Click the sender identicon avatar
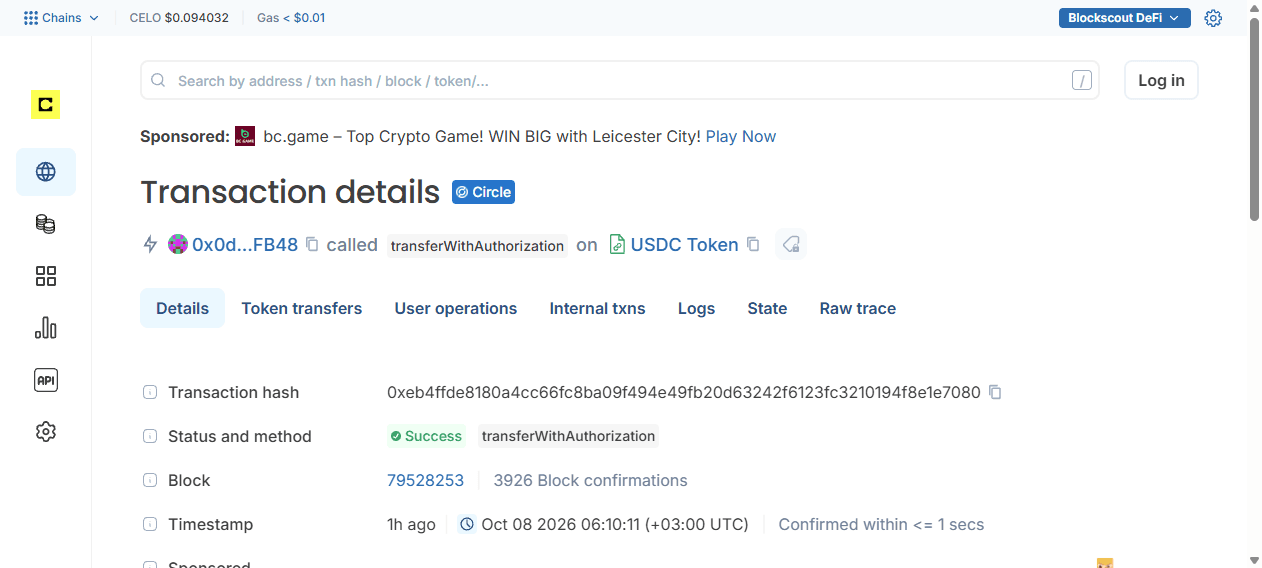The image size is (1262, 568). point(178,244)
